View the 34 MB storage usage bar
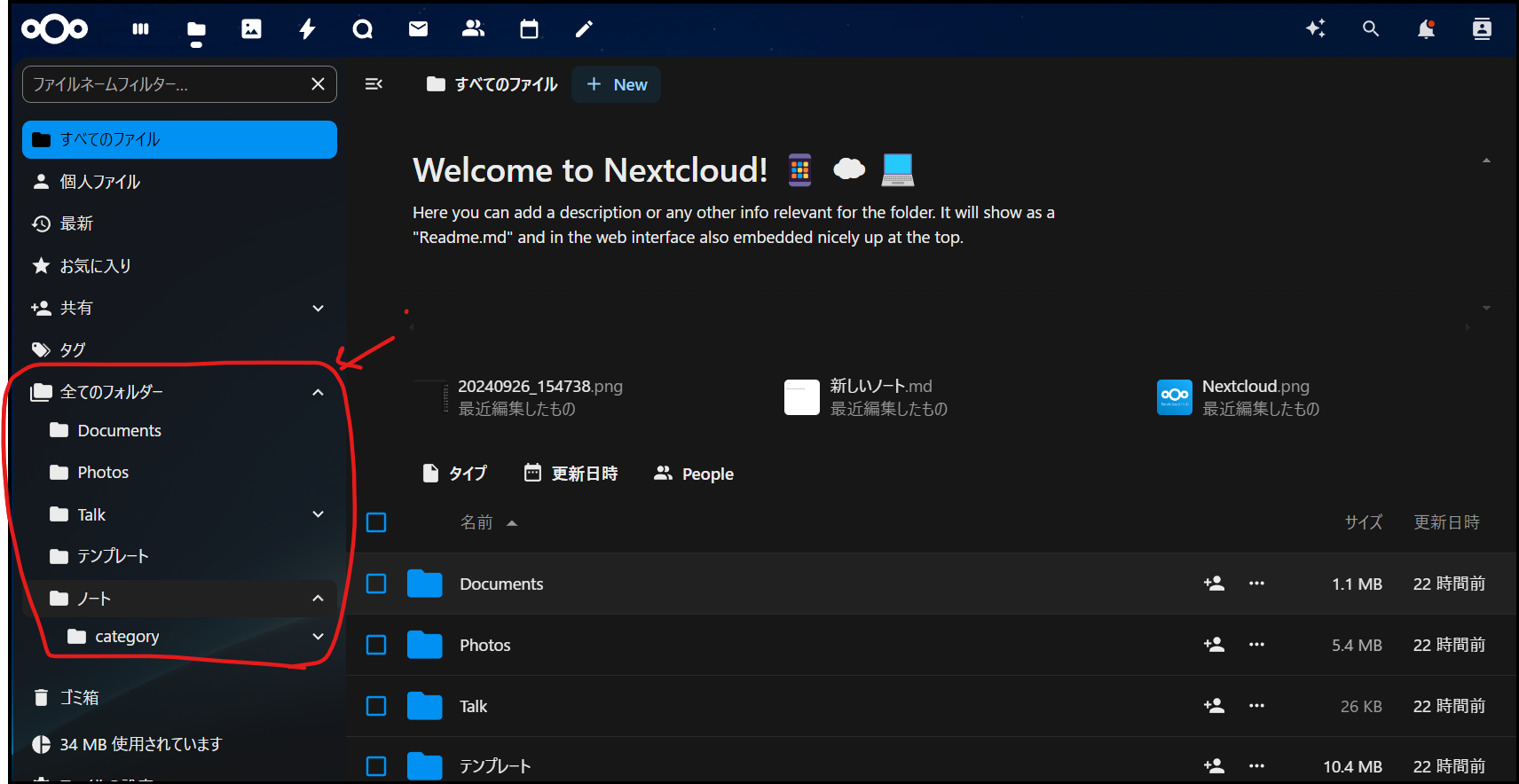 pos(179,744)
